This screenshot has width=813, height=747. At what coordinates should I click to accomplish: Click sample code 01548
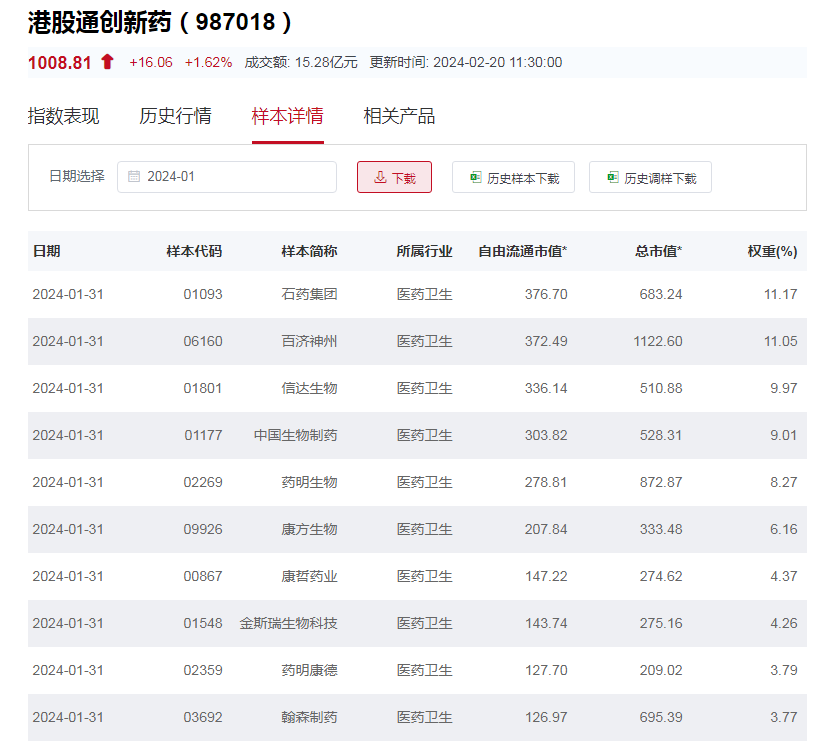pyautogui.click(x=203, y=623)
